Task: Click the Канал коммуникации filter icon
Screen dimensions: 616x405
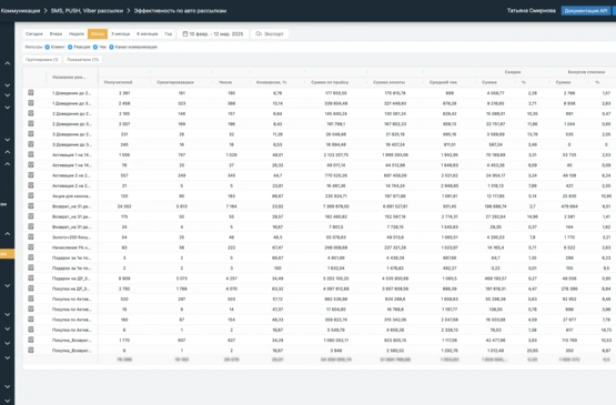Action: point(111,46)
